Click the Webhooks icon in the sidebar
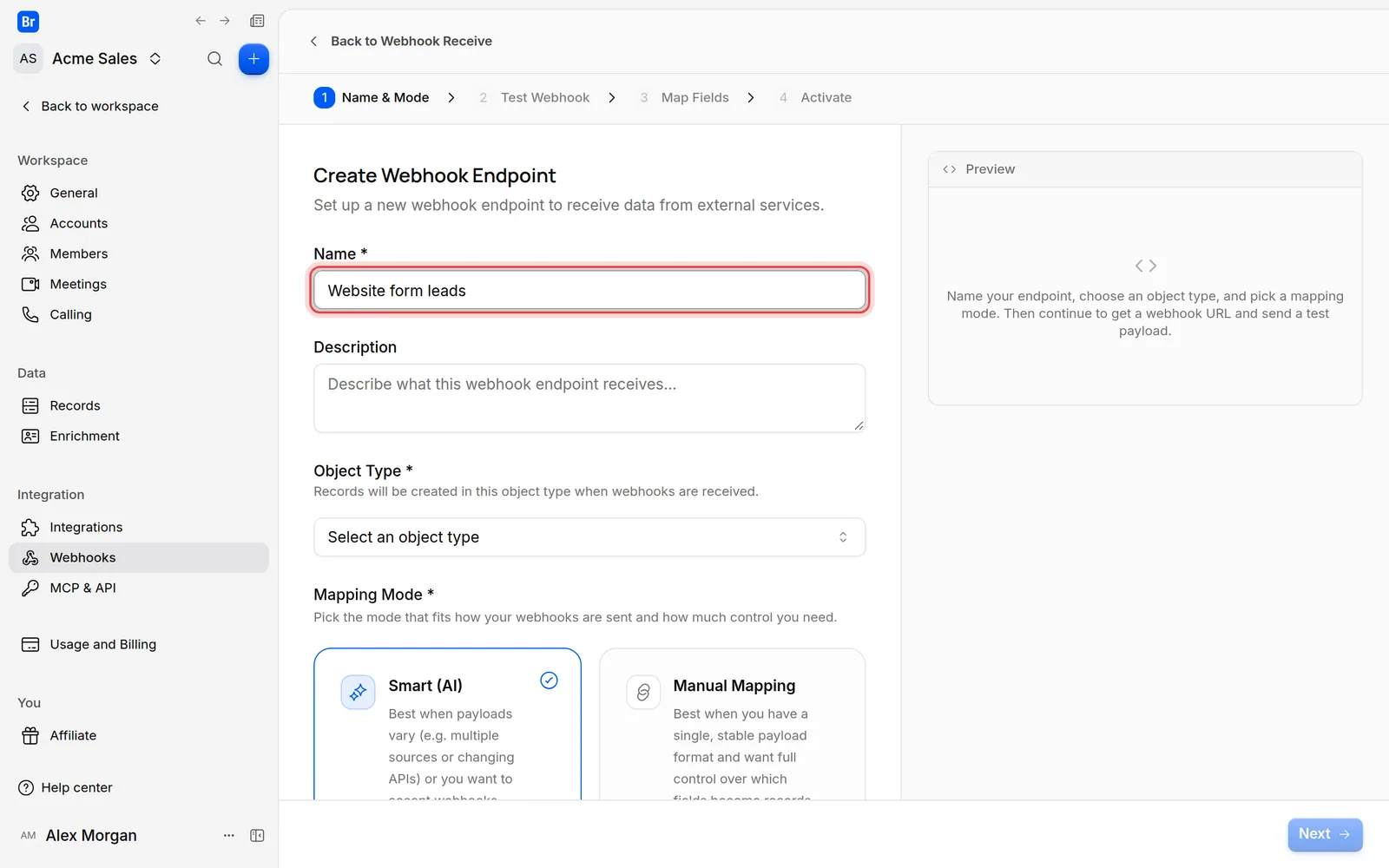The width and height of the screenshot is (1389, 868). click(30, 557)
